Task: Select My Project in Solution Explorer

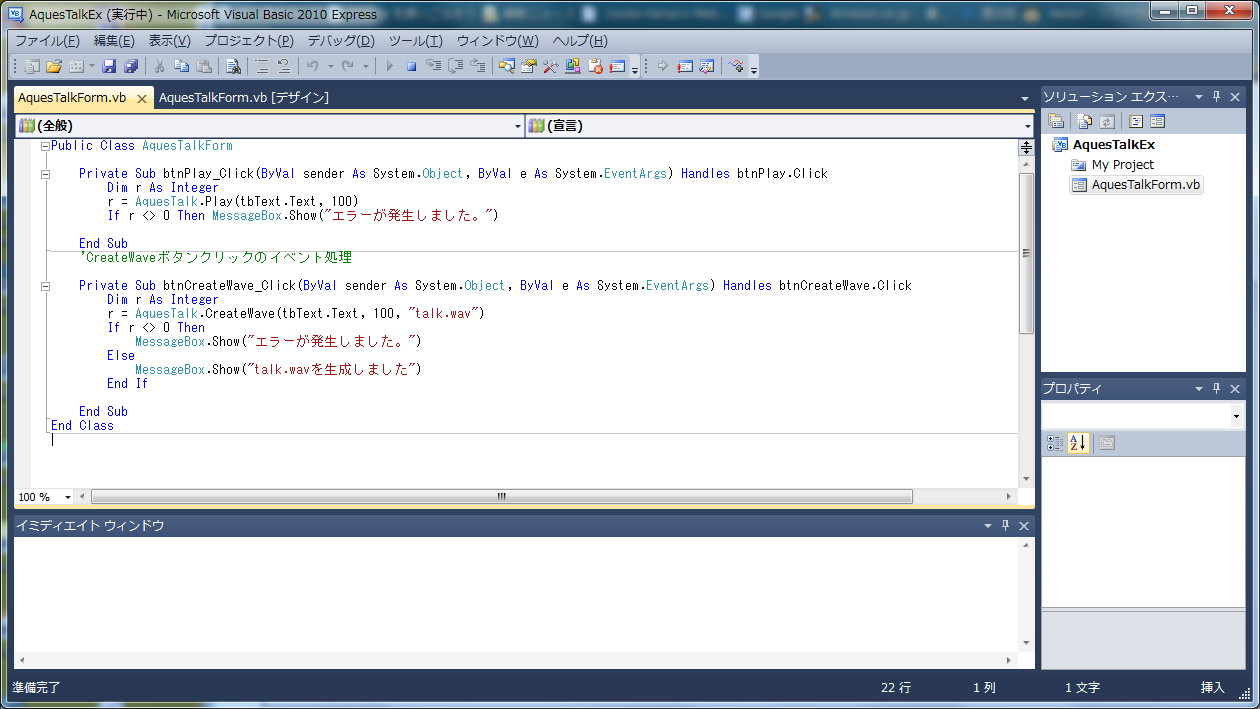Action: coord(1122,165)
